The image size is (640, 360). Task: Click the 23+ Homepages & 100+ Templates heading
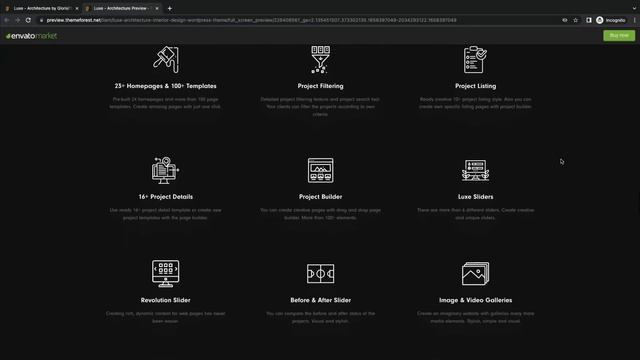(x=165, y=86)
